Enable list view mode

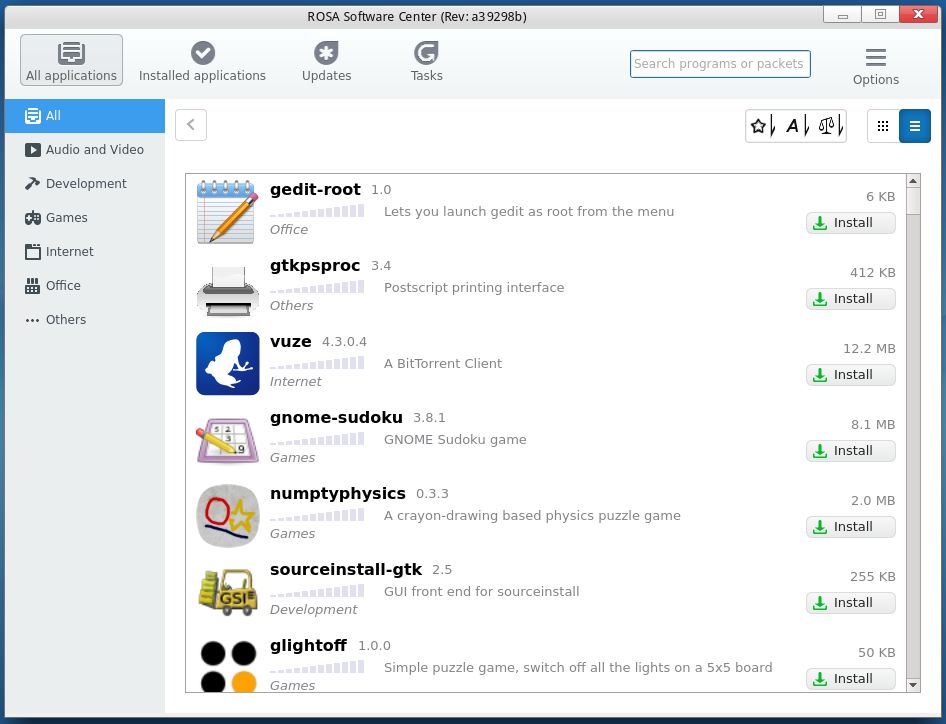915,126
